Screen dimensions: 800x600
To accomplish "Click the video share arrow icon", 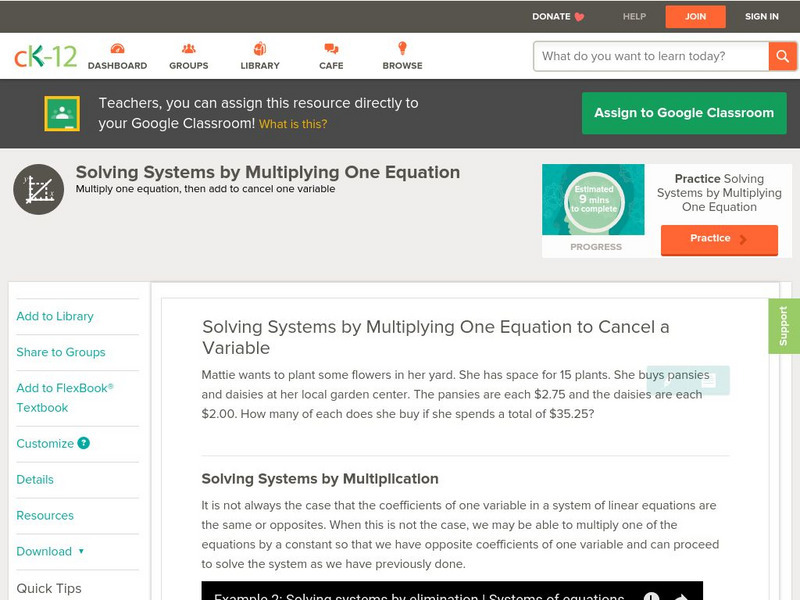I will coord(682,596).
